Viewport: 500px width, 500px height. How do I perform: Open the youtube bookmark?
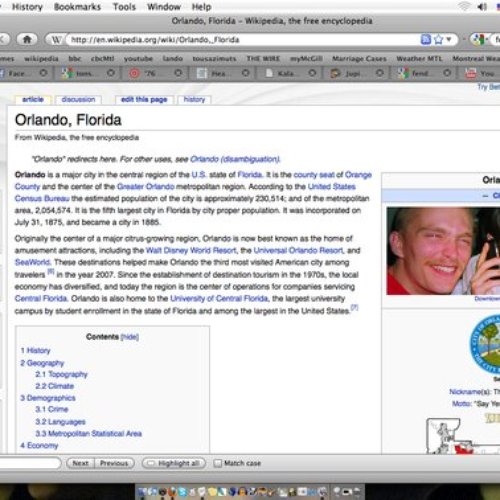[x=138, y=59]
